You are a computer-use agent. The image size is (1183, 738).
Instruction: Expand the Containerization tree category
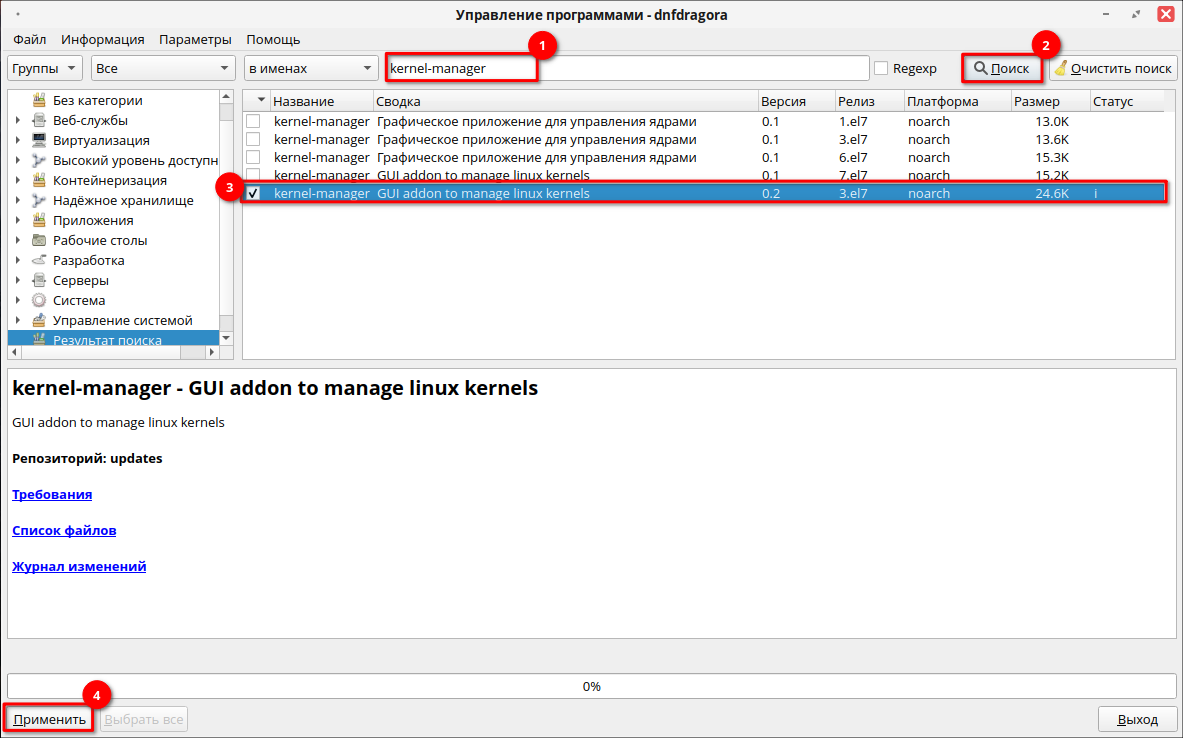coord(18,180)
